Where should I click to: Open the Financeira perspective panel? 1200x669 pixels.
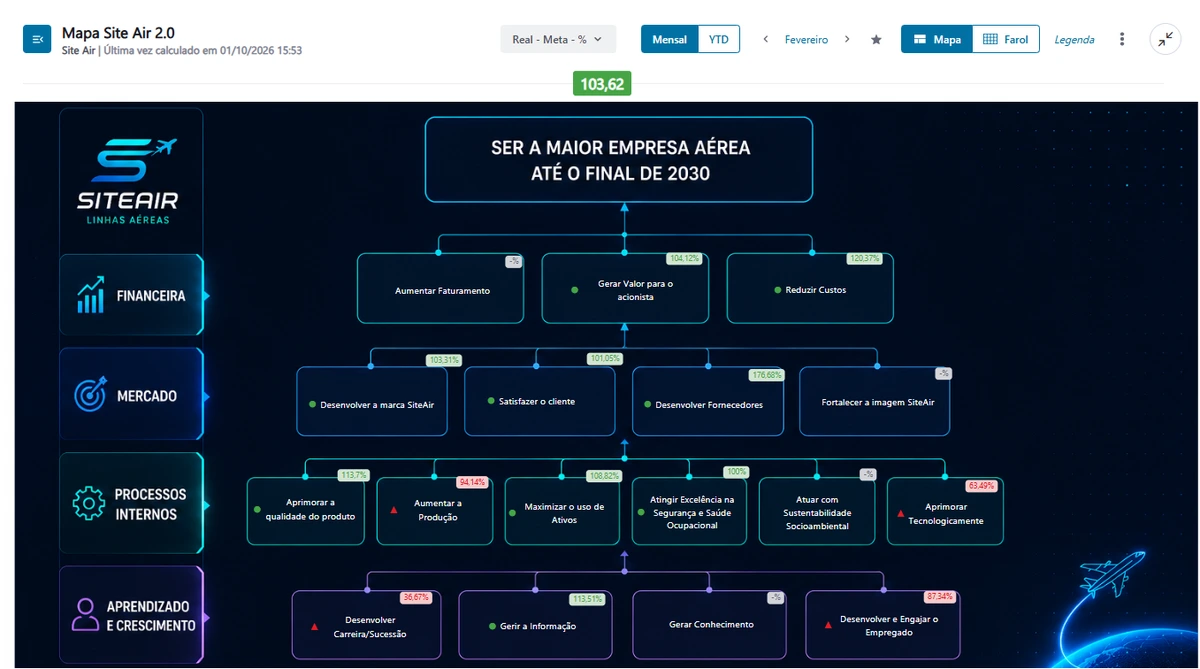click(x=131, y=295)
